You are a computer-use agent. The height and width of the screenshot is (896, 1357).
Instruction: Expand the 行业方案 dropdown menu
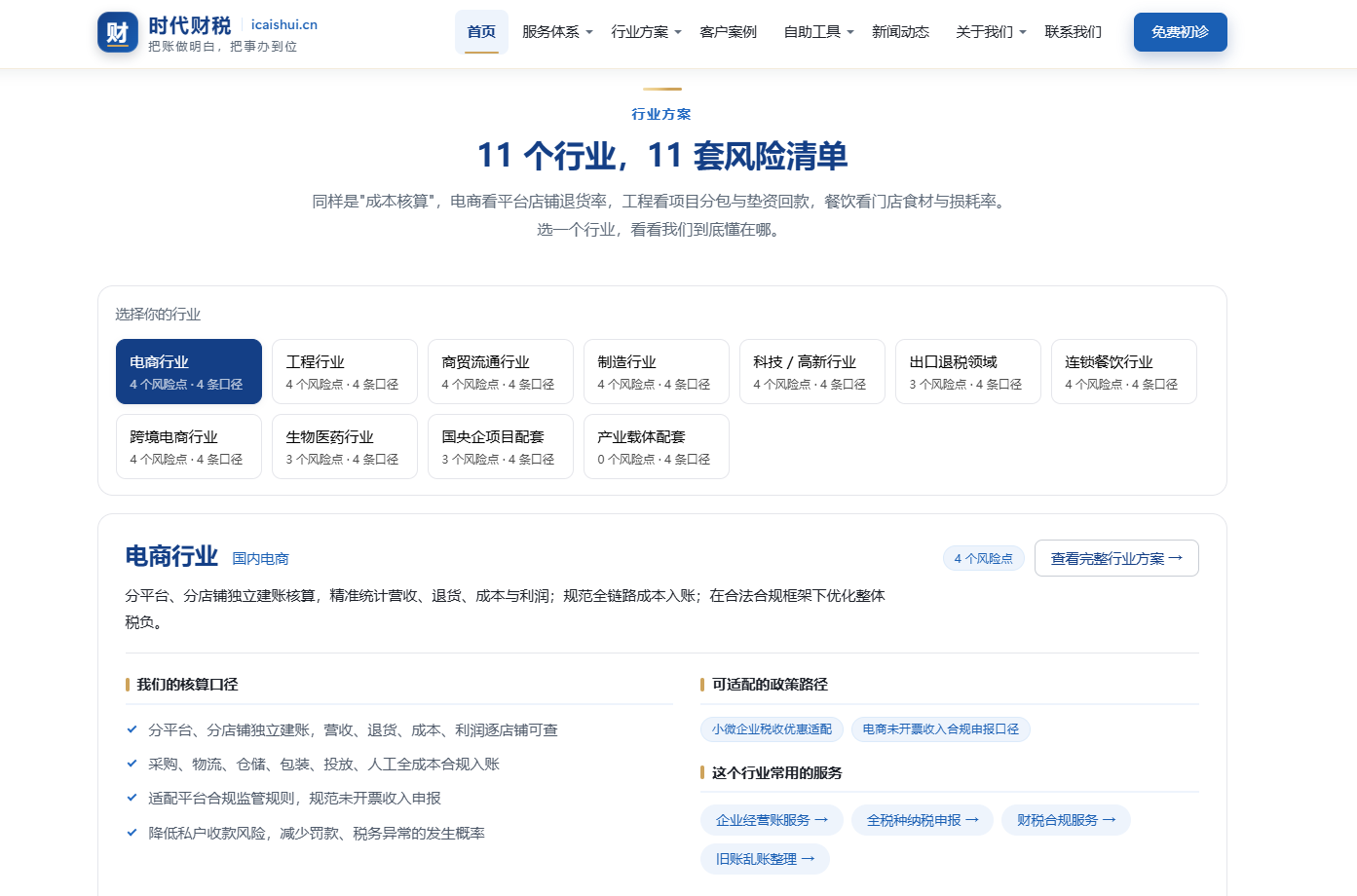pyautogui.click(x=646, y=32)
